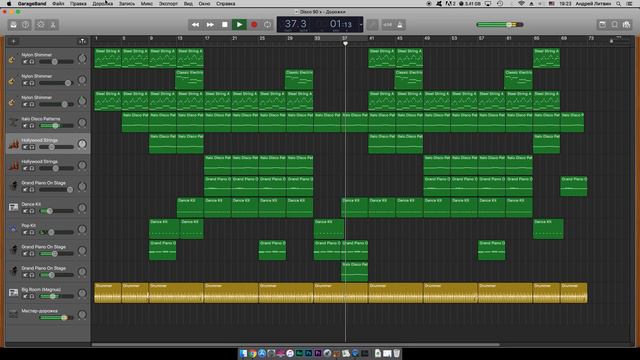
Task: Open the Экспорт menu
Action: pos(168,4)
